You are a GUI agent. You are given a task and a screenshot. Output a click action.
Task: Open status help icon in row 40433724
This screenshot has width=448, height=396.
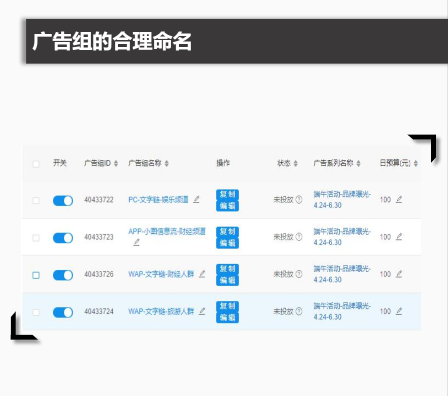tap(299, 311)
